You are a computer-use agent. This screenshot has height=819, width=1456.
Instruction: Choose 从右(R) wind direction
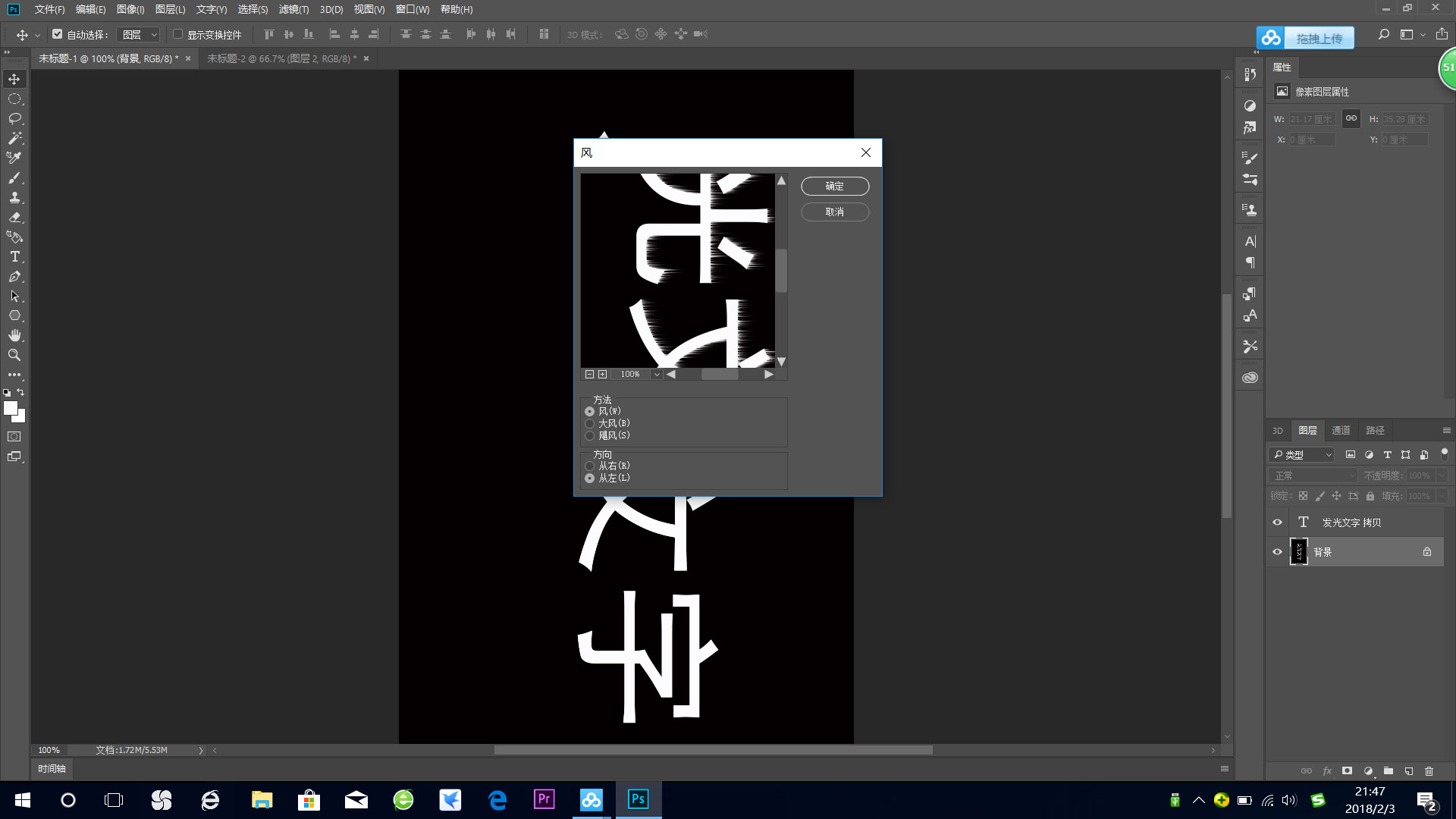(590, 466)
